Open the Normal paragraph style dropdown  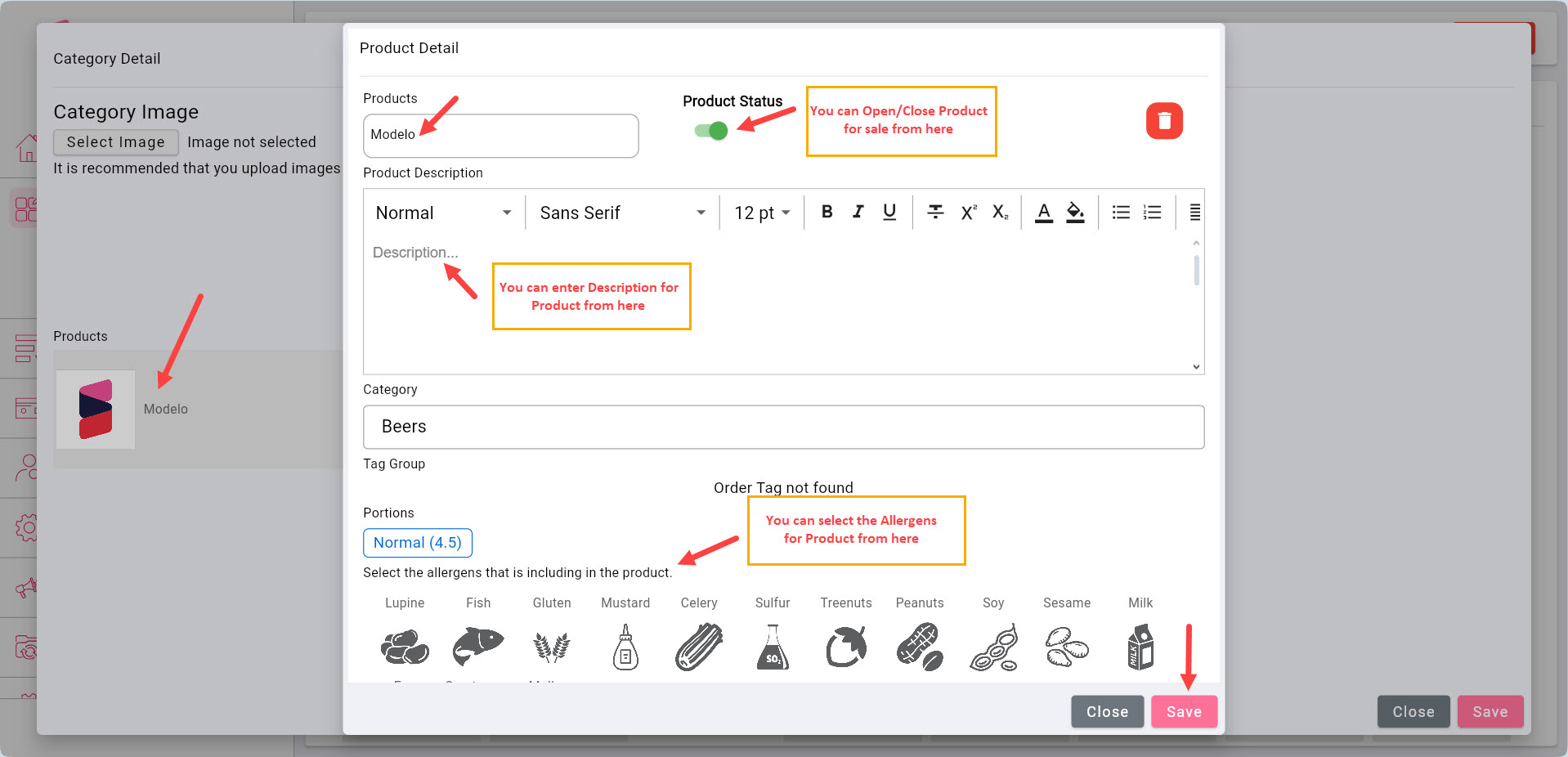pos(443,213)
